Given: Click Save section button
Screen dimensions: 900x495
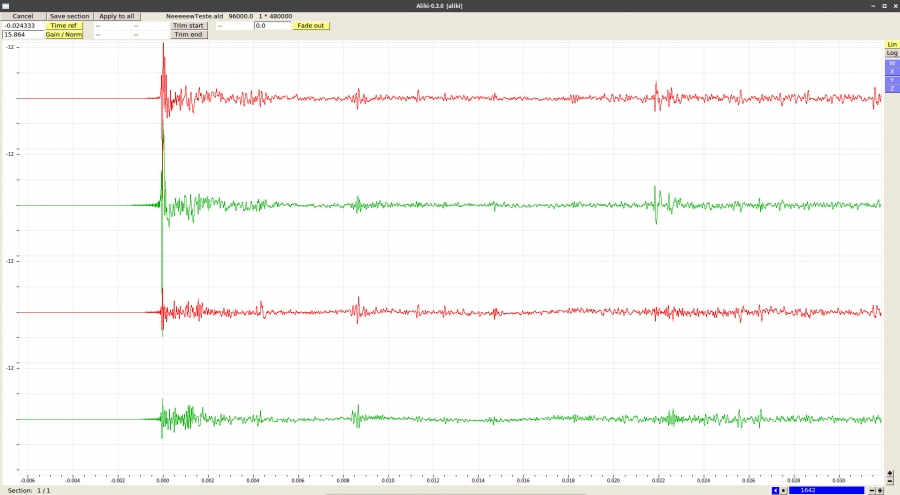Looking at the screenshot, I should [x=69, y=16].
